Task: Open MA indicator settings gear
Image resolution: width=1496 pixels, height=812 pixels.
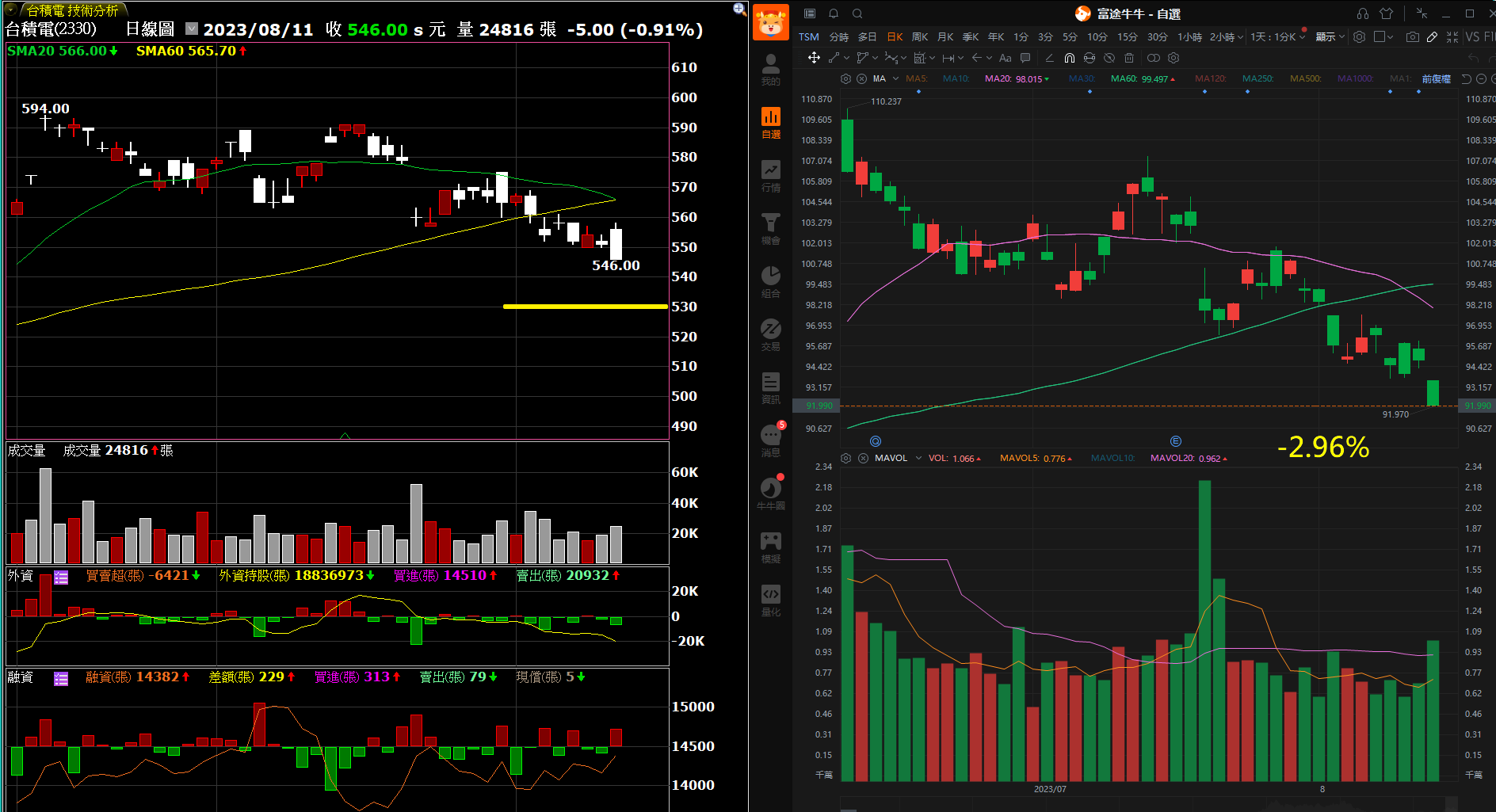Action: [845, 78]
